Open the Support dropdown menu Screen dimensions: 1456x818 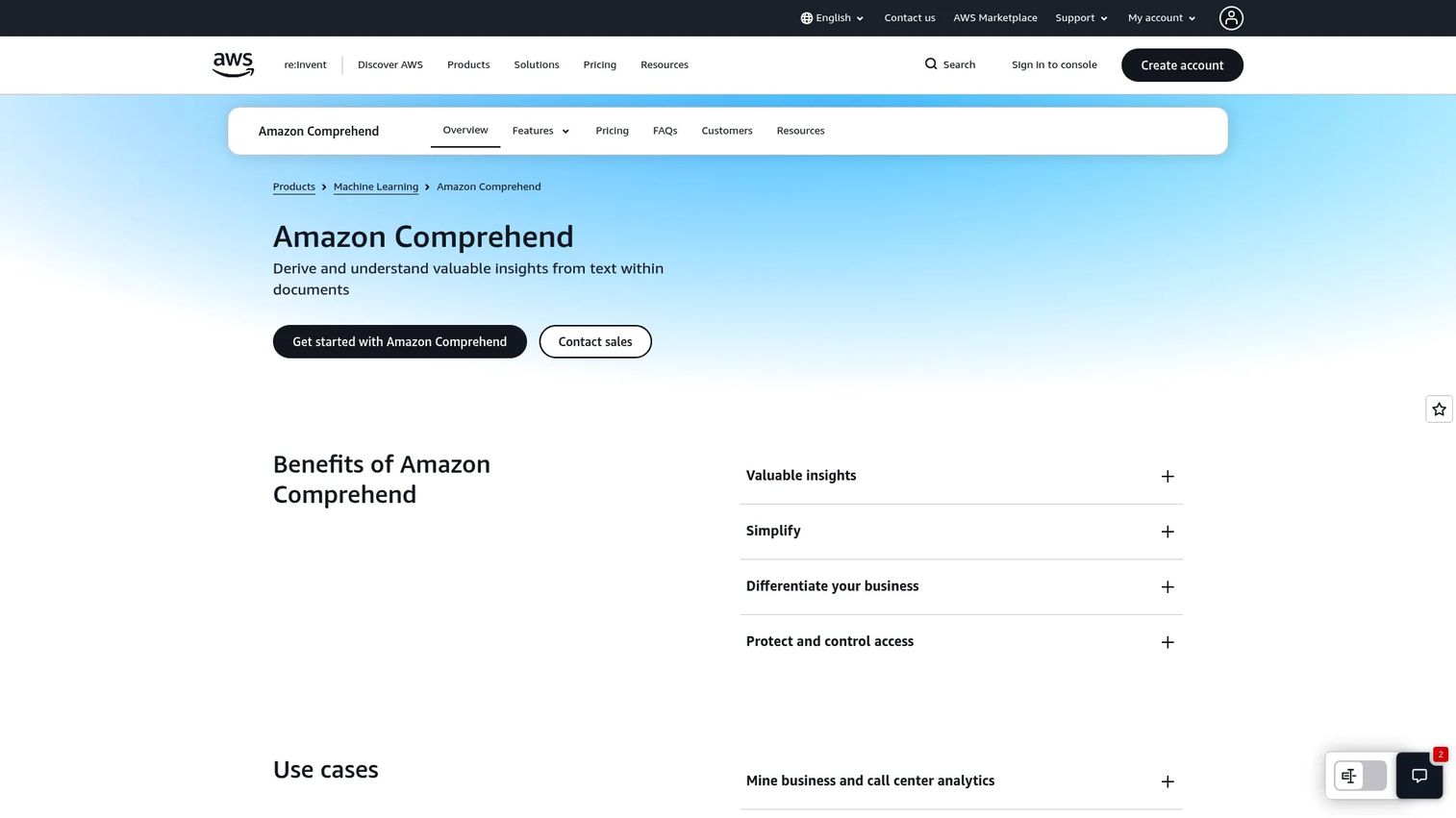[x=1081, y=18]
